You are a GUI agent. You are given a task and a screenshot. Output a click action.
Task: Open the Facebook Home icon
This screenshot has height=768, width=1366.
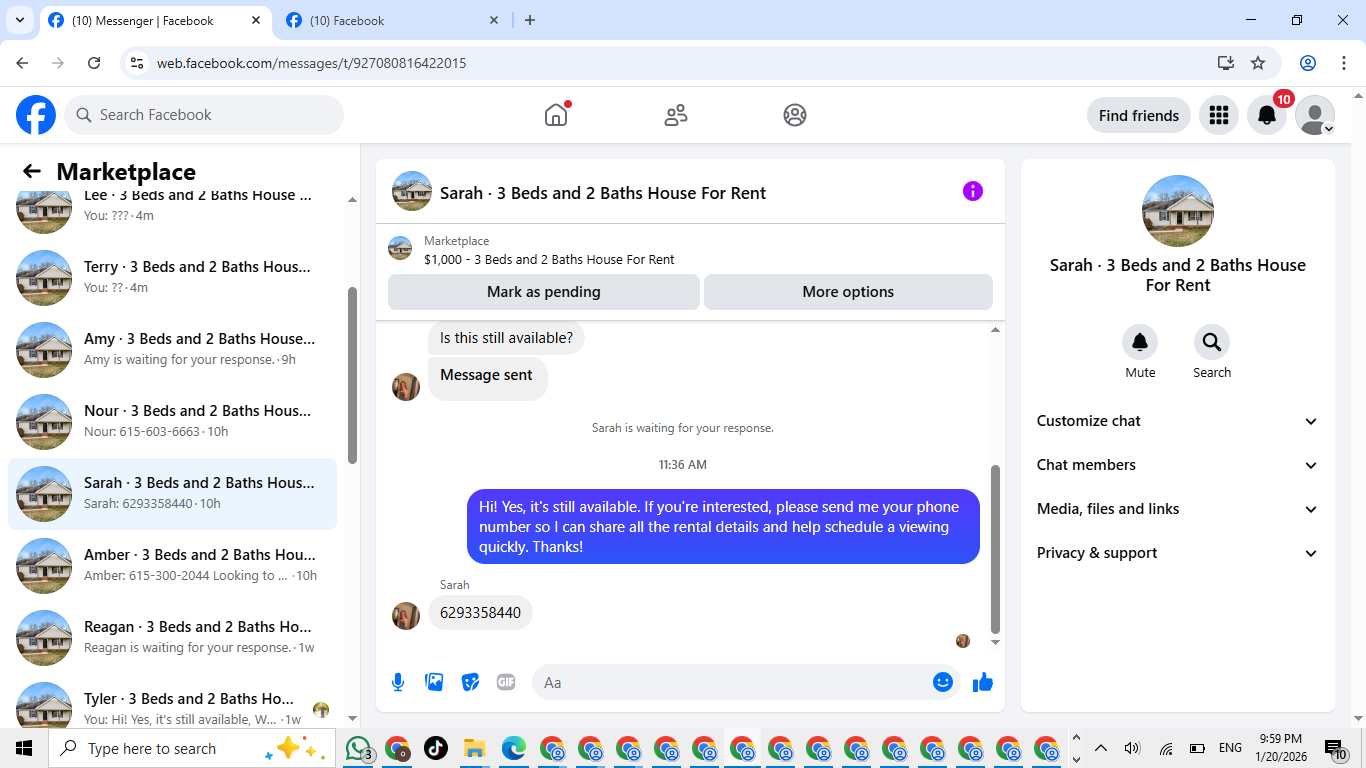tap(556, 115)
